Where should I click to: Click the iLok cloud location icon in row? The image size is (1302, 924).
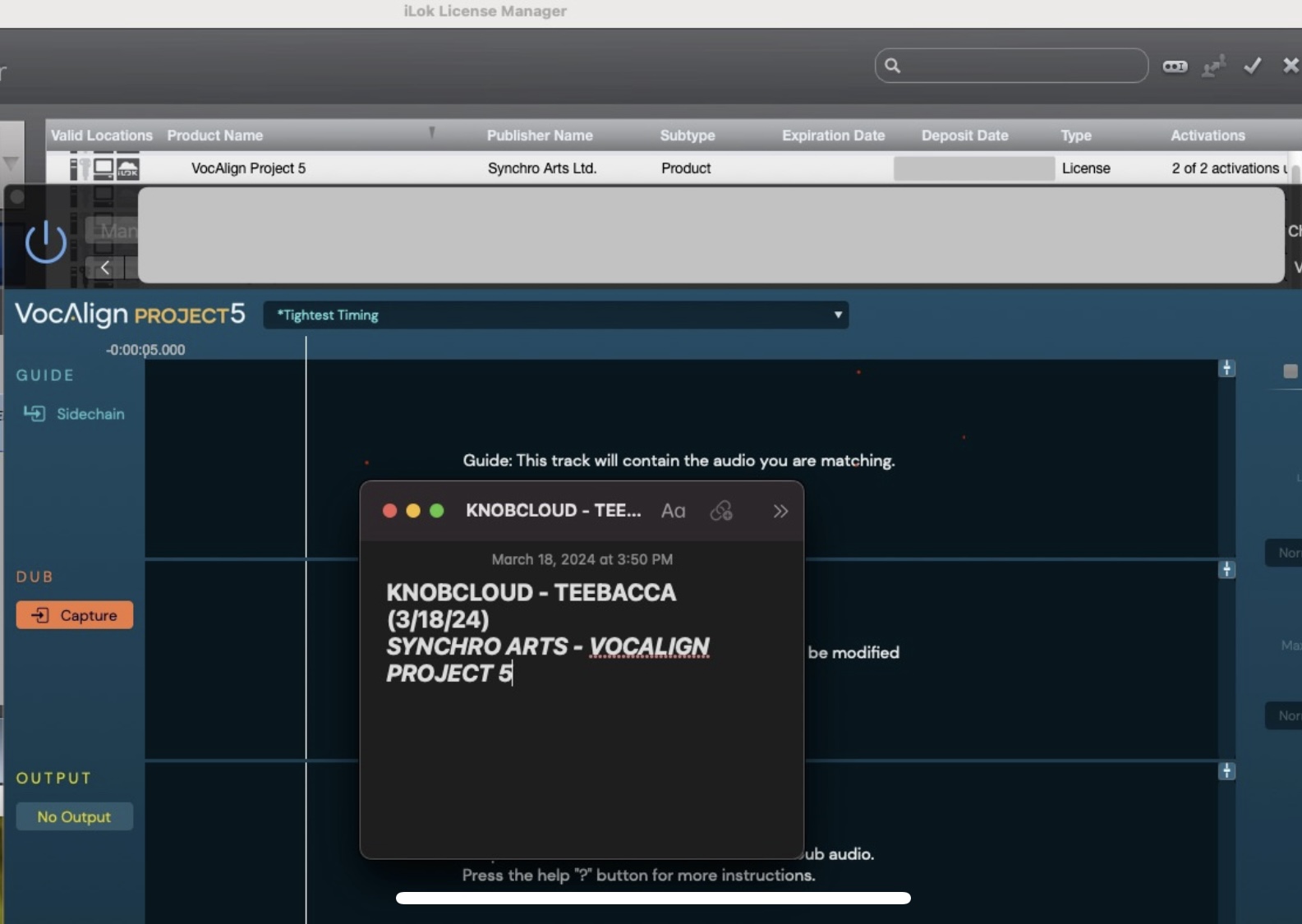pyautogui.click(x=128, y=169)
